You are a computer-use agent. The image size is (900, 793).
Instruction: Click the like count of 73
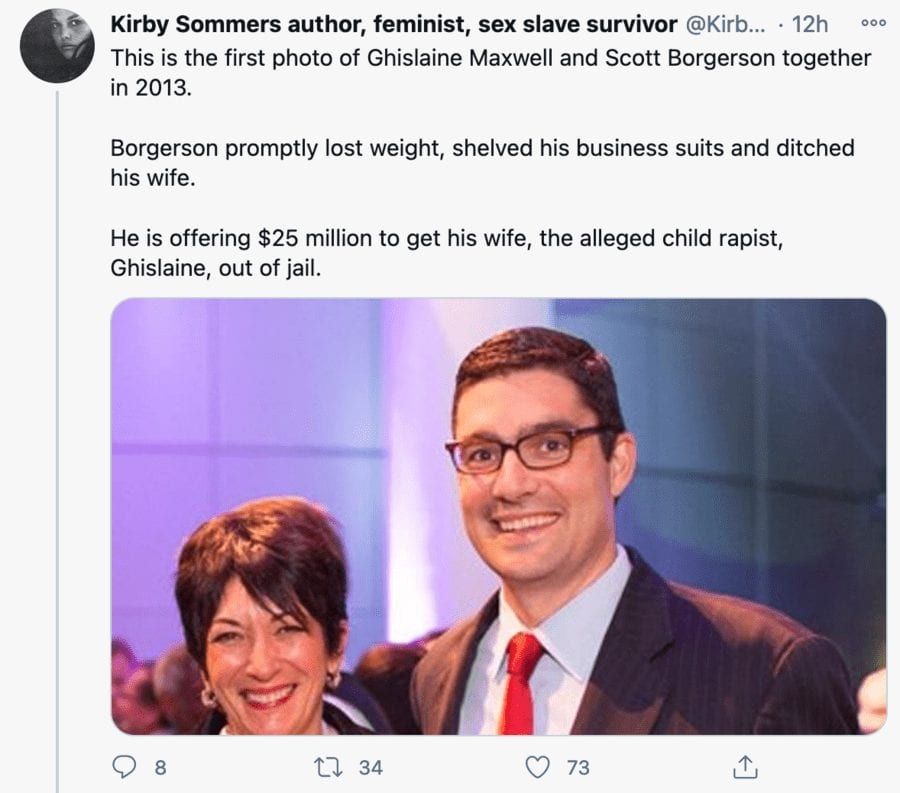[x=578, y=768]
